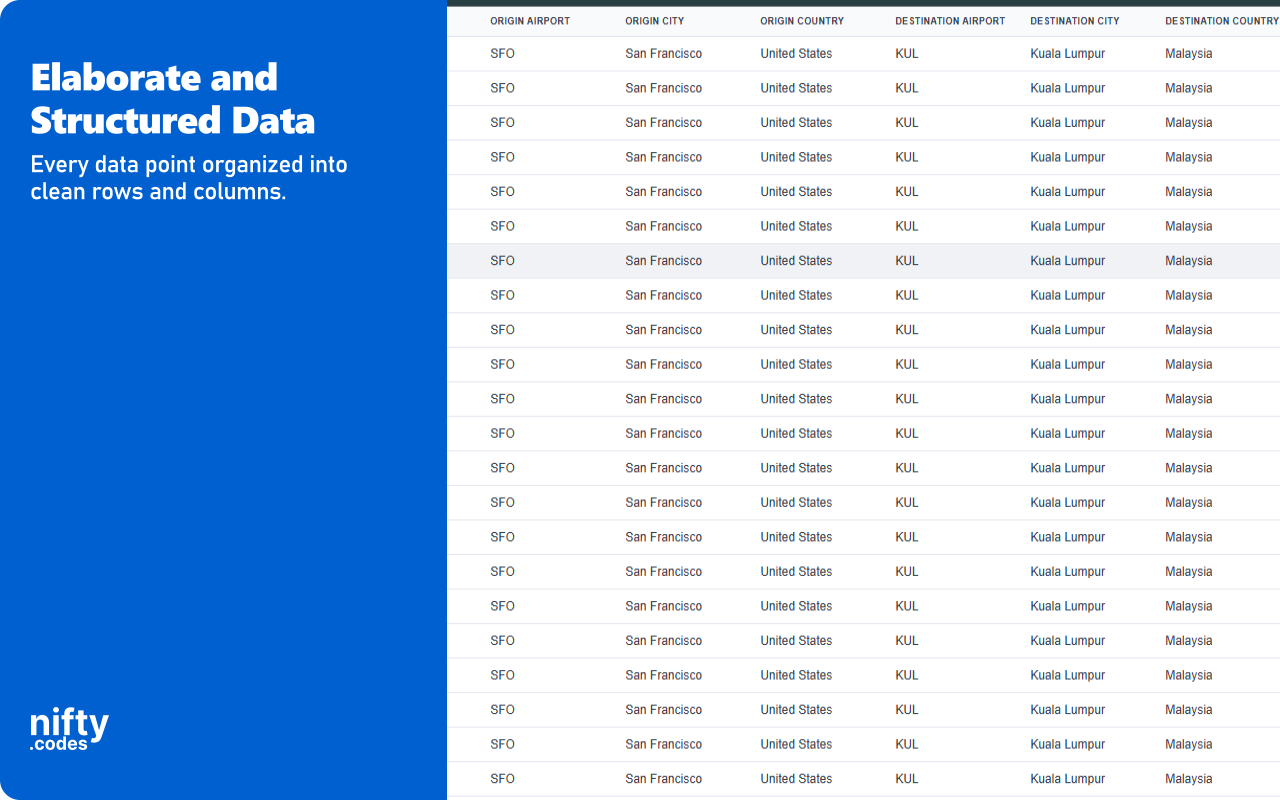The width and height of the screenshot is (1280, 800).
Task: Sort by the DESTINATION CITY column header
Action: [x=1074, y=20]
